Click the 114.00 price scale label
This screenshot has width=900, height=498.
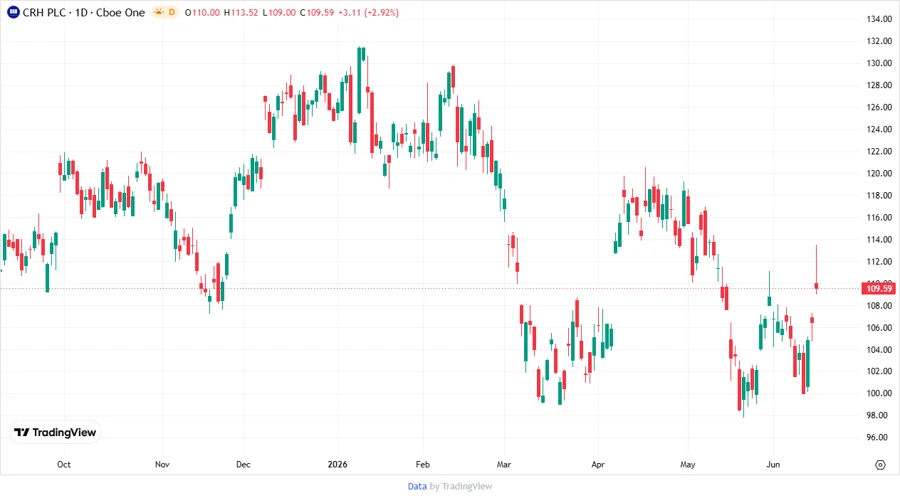coord(879,240)
